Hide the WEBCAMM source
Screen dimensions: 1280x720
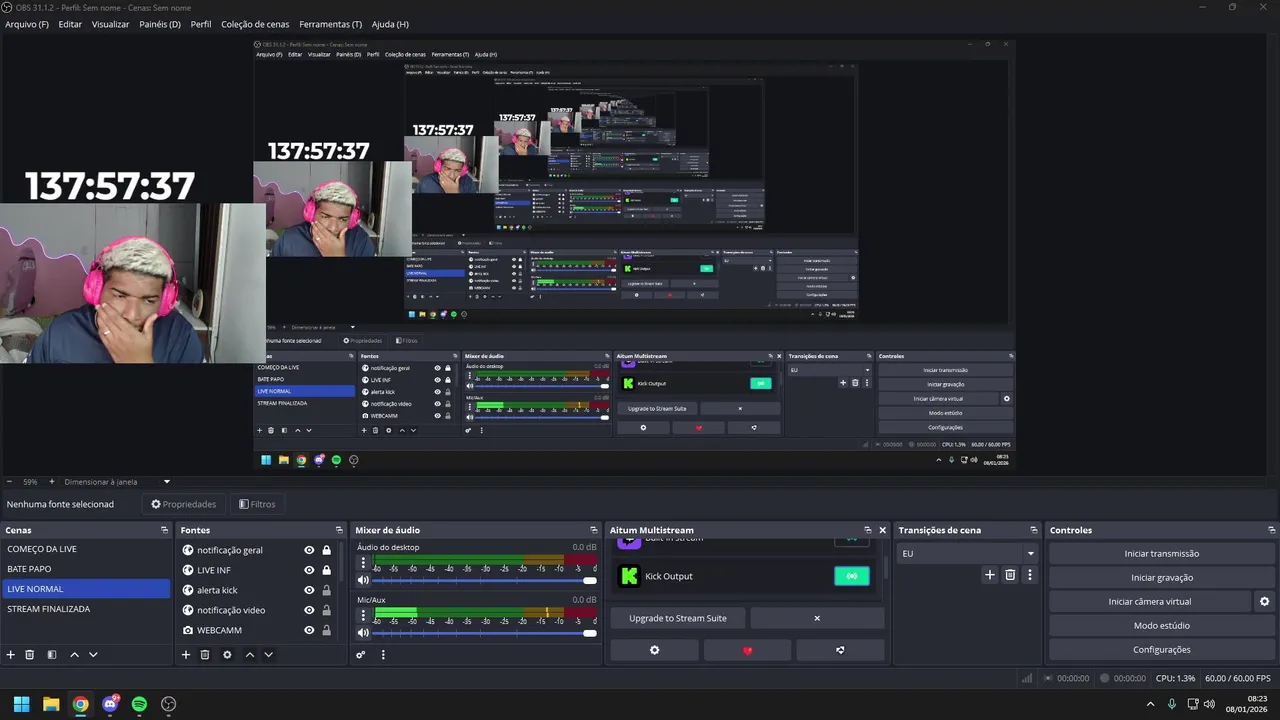[x=309, y=630]
